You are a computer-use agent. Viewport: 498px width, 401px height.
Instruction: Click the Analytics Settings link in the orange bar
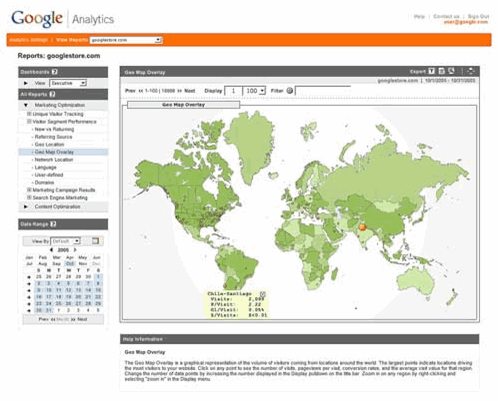pos(28,40)
